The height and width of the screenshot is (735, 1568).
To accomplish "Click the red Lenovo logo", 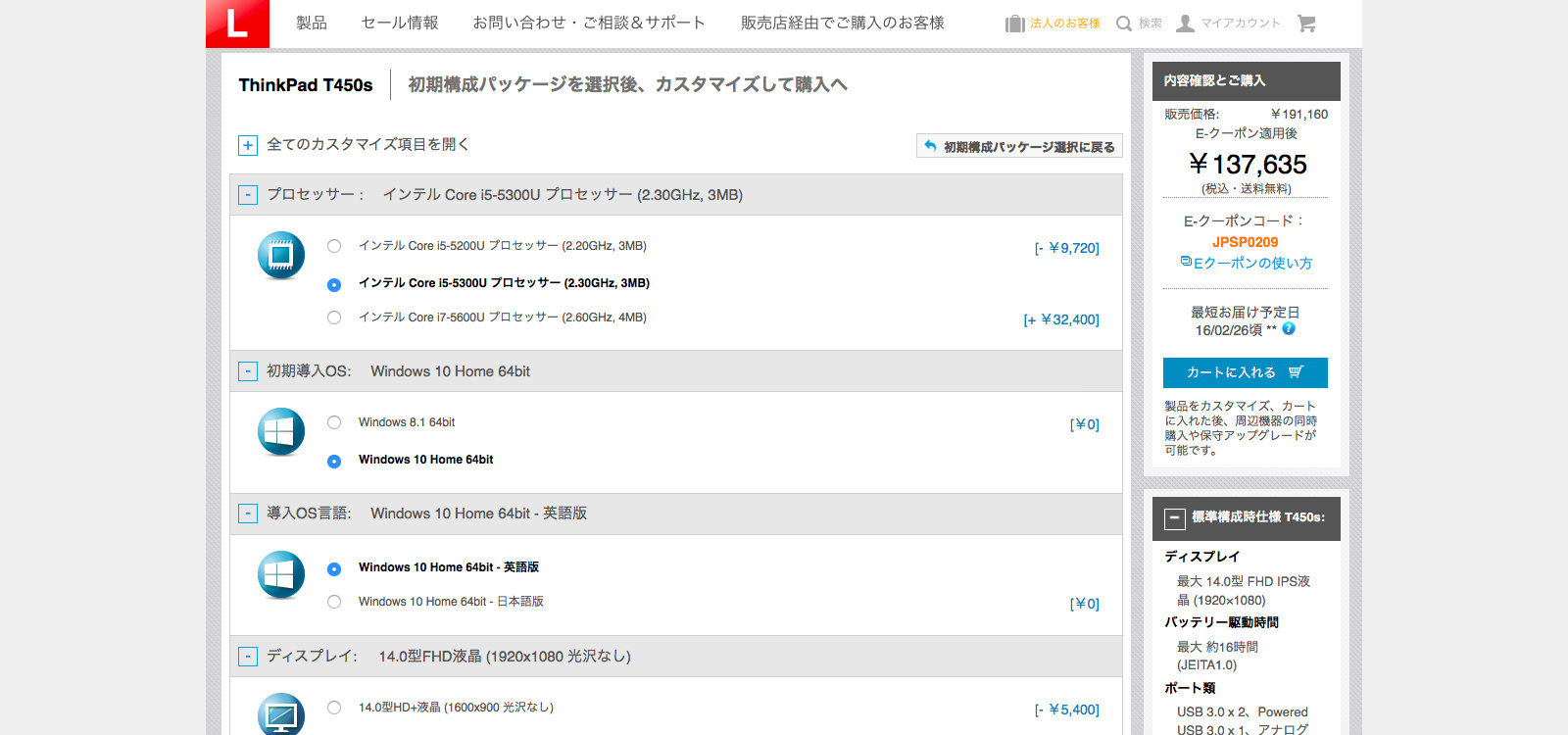I will tap(237, 24).
